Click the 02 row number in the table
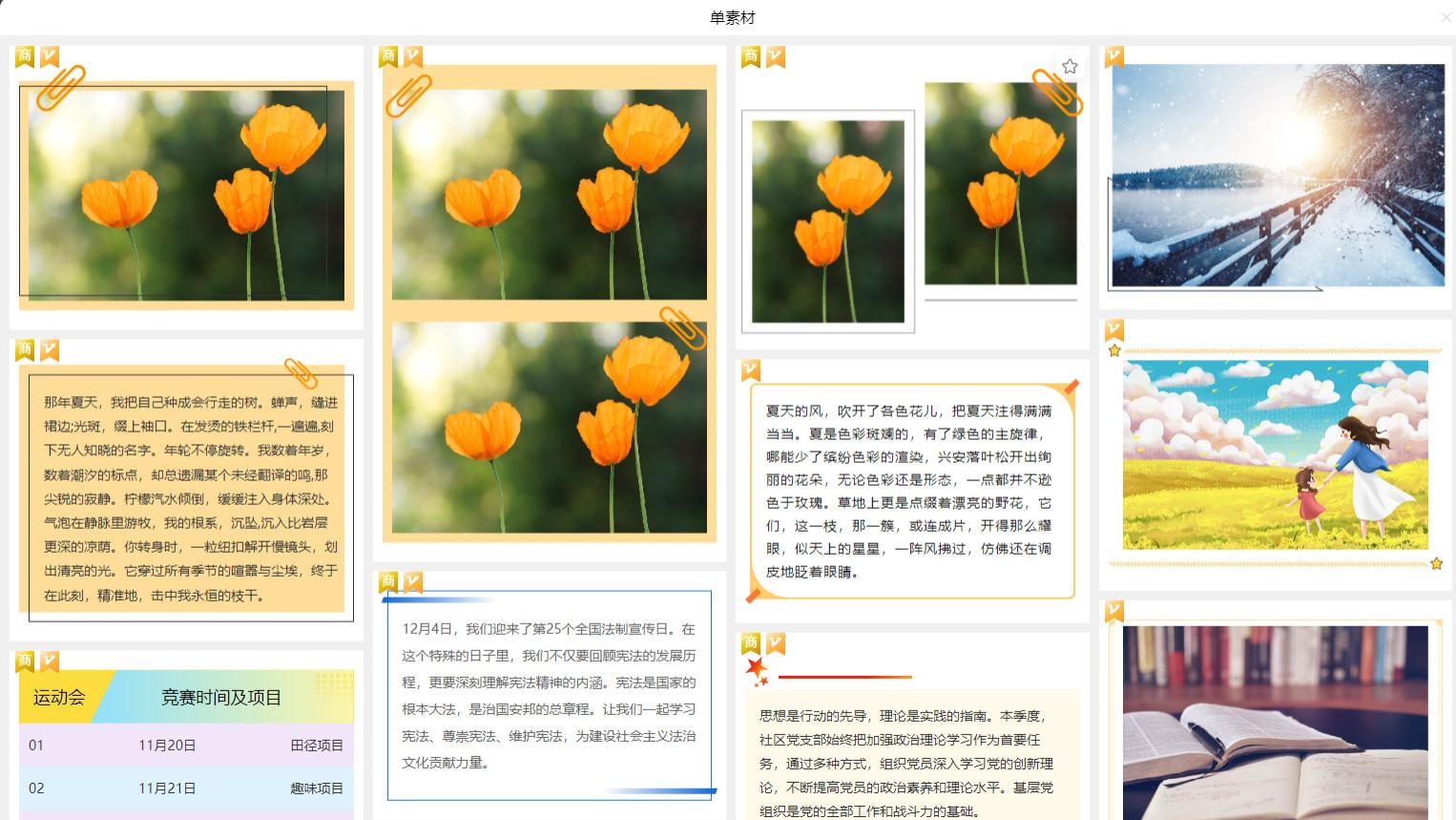 coord(36,788)
